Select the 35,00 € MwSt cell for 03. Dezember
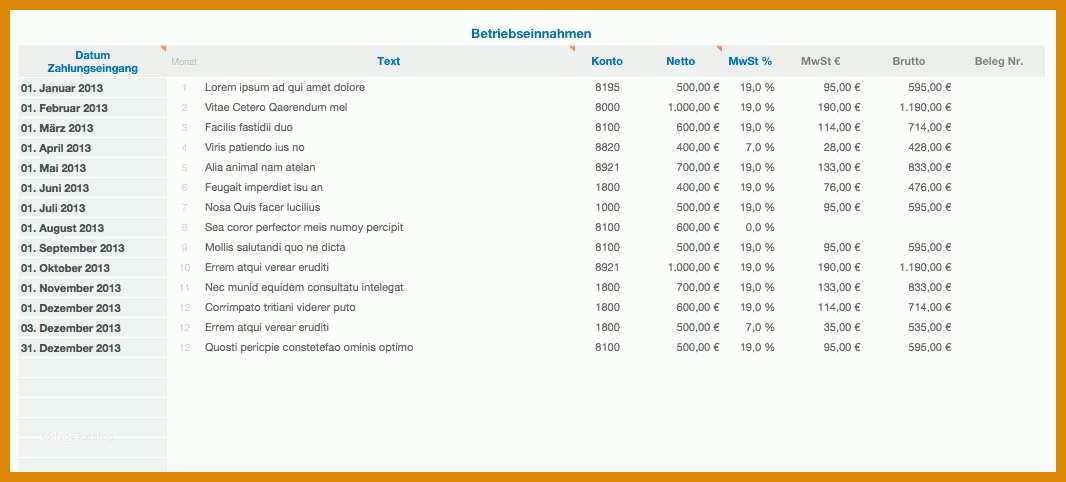1066x482 pixels. pos(842,327)
